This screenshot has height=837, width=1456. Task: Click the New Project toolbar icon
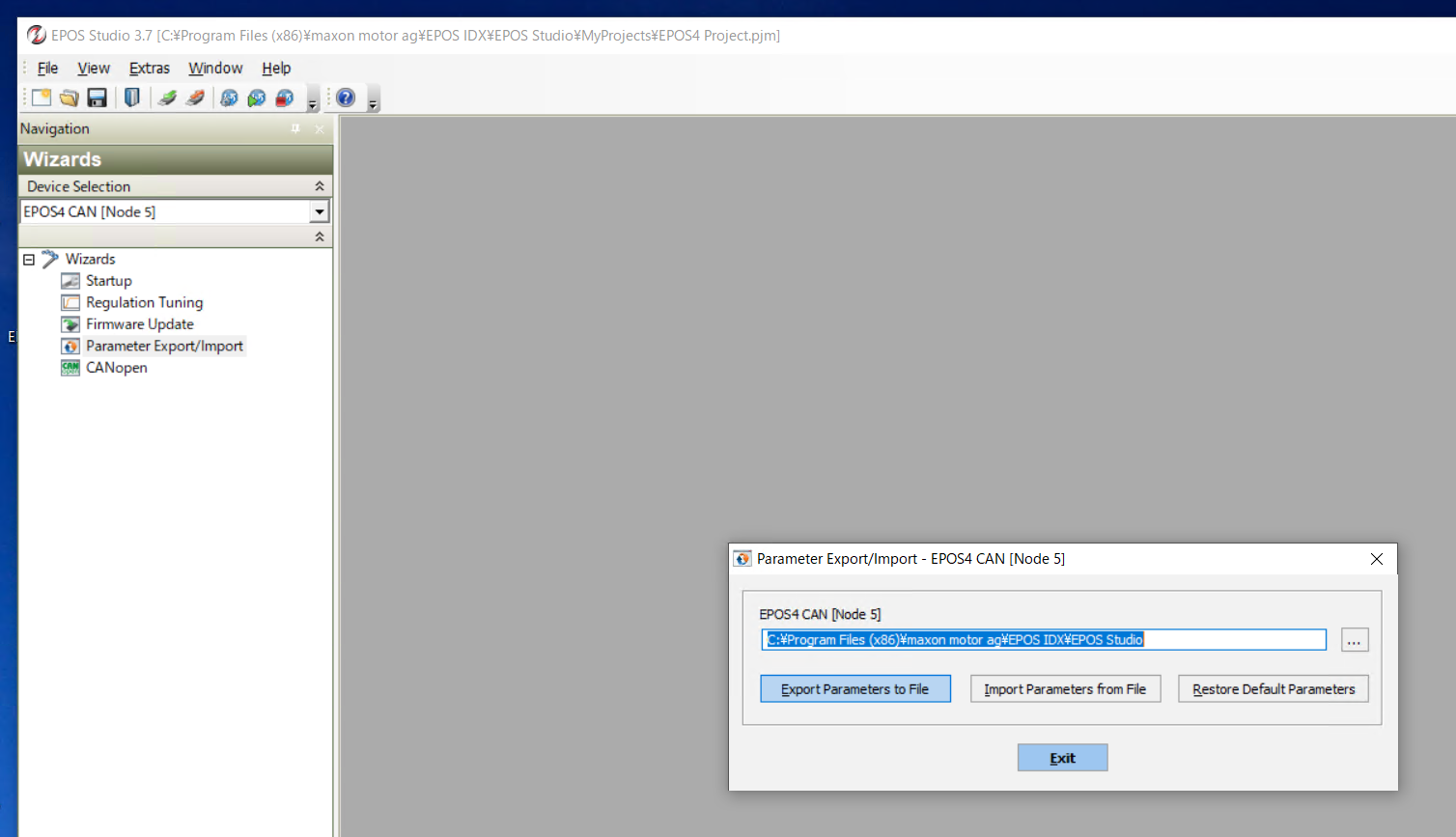tap(42, 98)
